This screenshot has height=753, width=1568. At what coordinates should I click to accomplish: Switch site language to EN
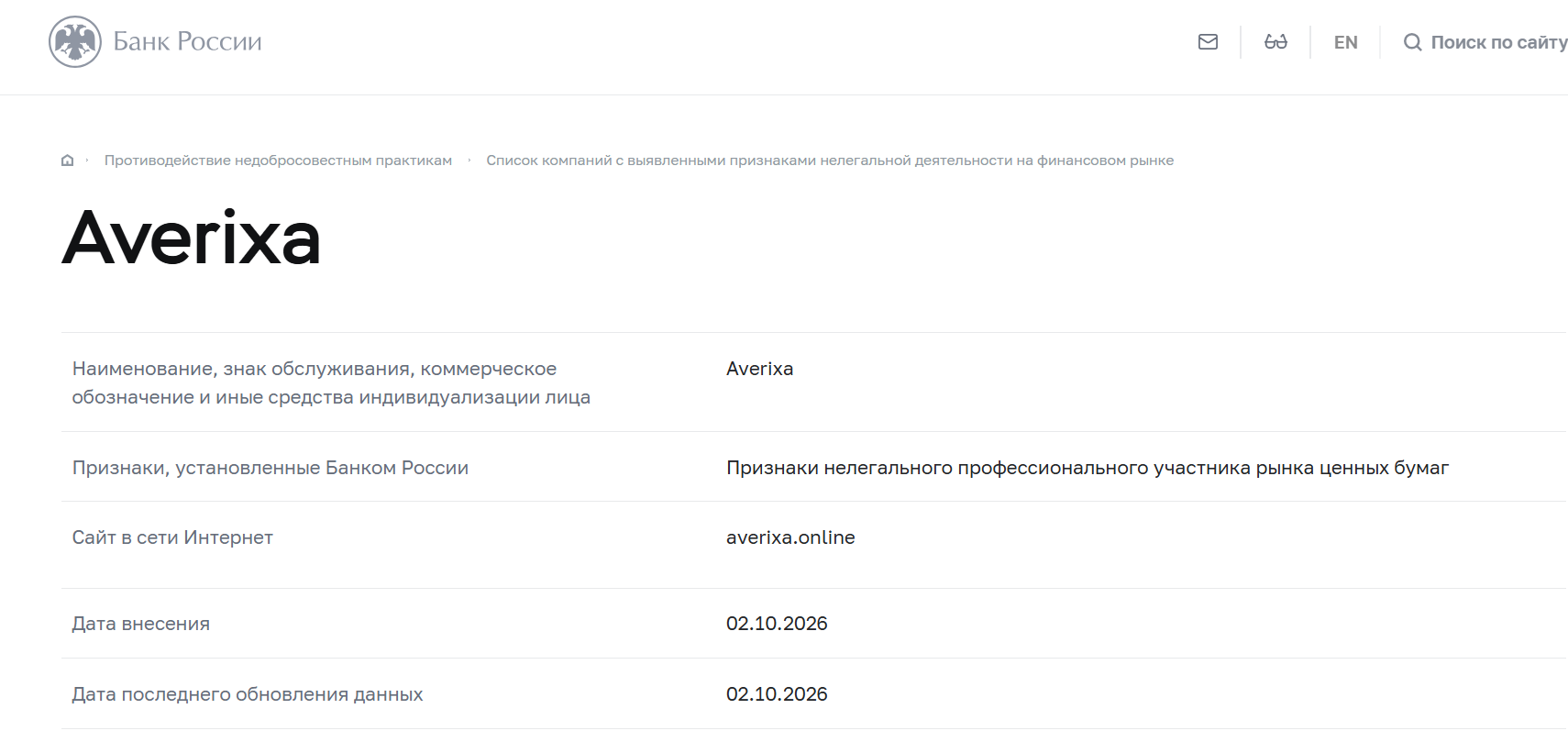1345,42
